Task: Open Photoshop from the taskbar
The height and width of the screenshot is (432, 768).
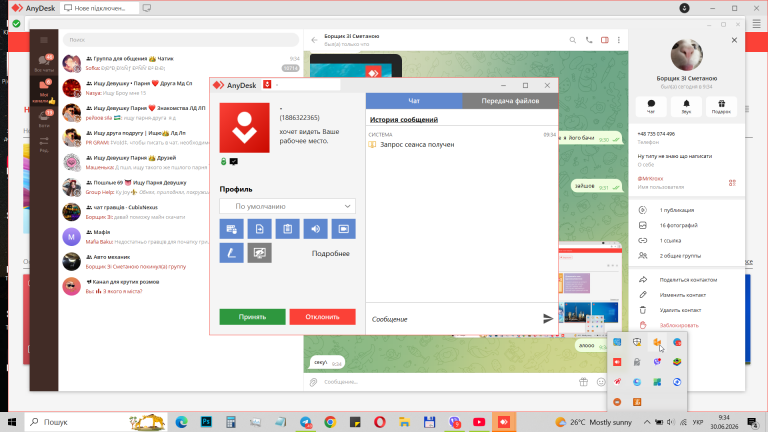Action: coord(206,422)
